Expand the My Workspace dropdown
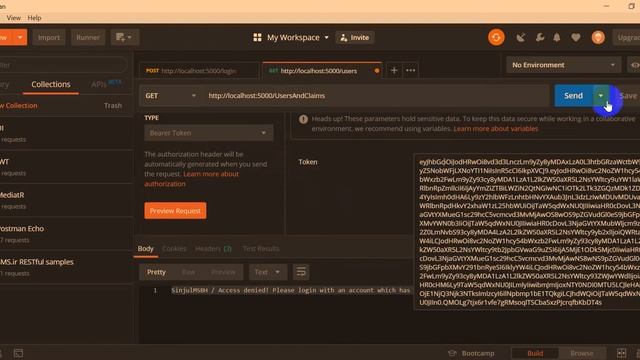Viewport: 640px width, 360px height. (x=326, y=38)
